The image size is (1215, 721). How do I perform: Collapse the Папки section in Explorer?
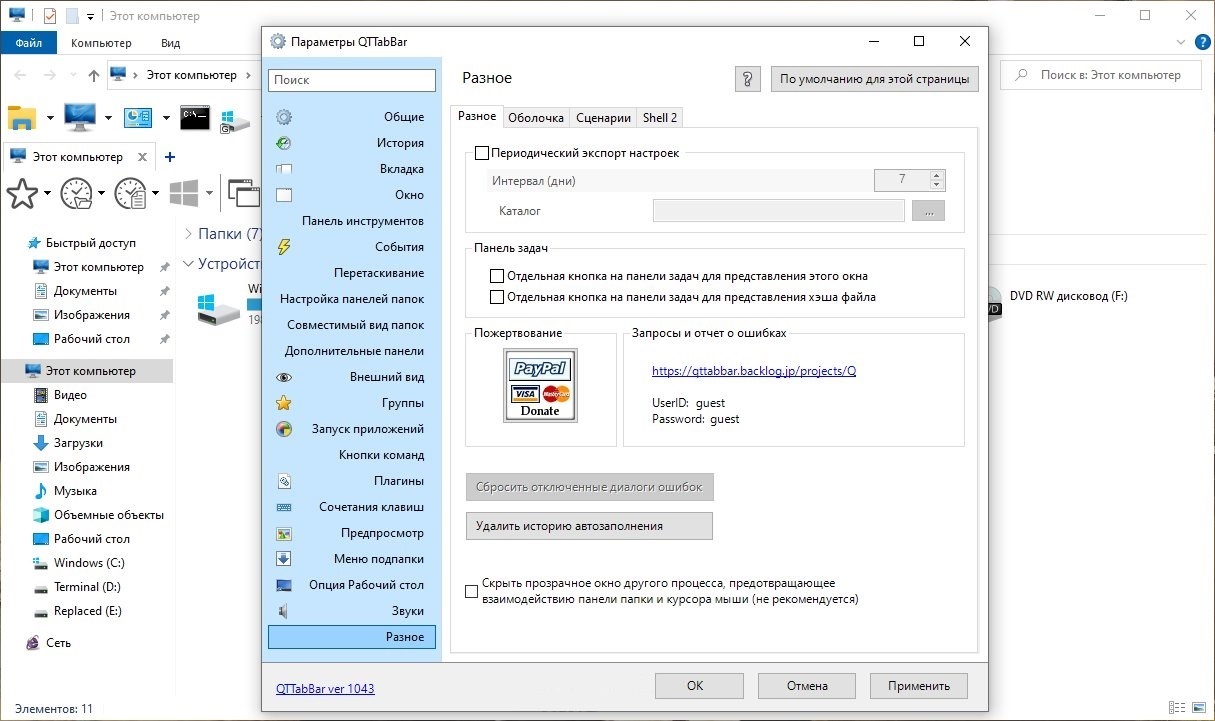pos(189,233)
